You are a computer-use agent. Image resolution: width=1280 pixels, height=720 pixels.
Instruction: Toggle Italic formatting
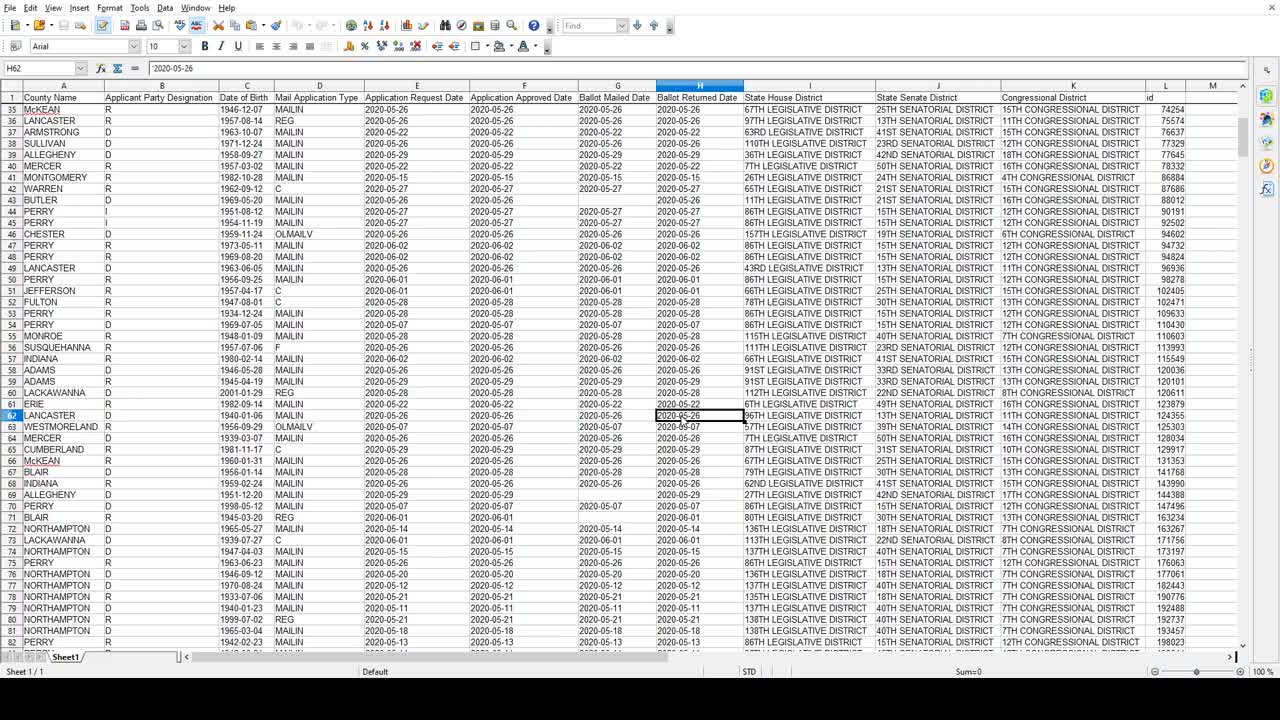click(x=221, y=46)
